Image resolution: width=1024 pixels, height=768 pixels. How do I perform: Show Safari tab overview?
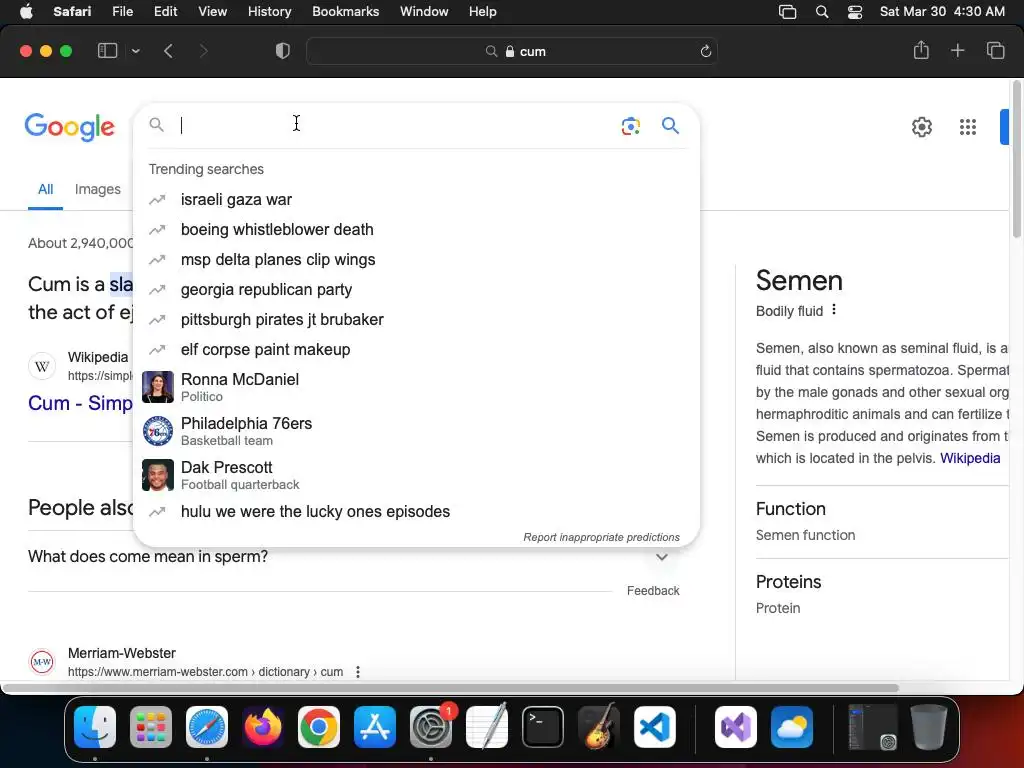tap(995, 50)
